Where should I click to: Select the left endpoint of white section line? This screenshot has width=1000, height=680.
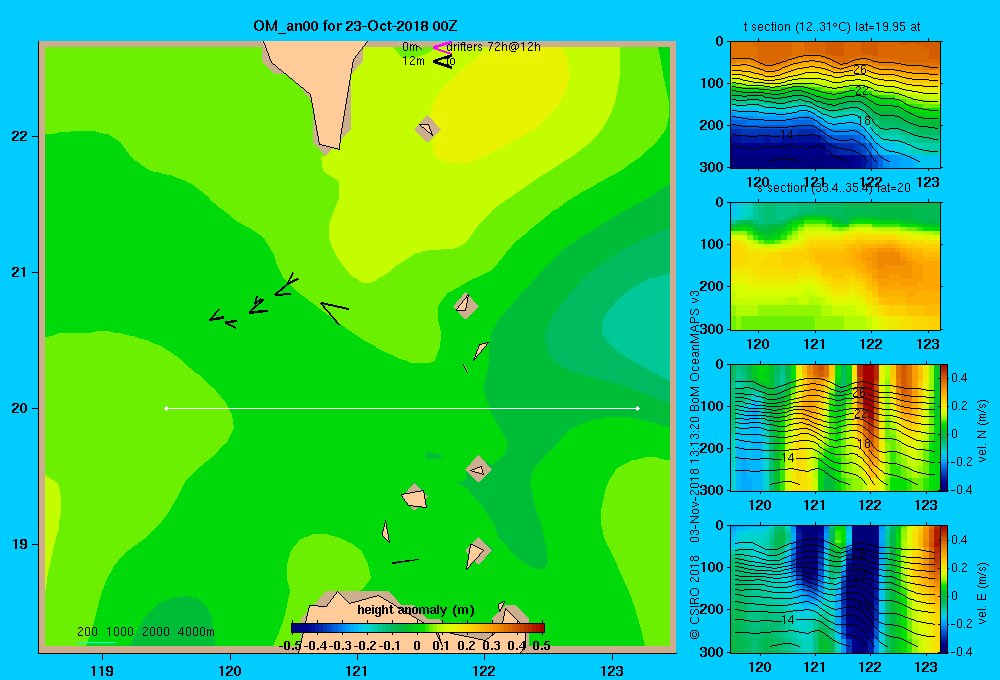tap(166, 408)
